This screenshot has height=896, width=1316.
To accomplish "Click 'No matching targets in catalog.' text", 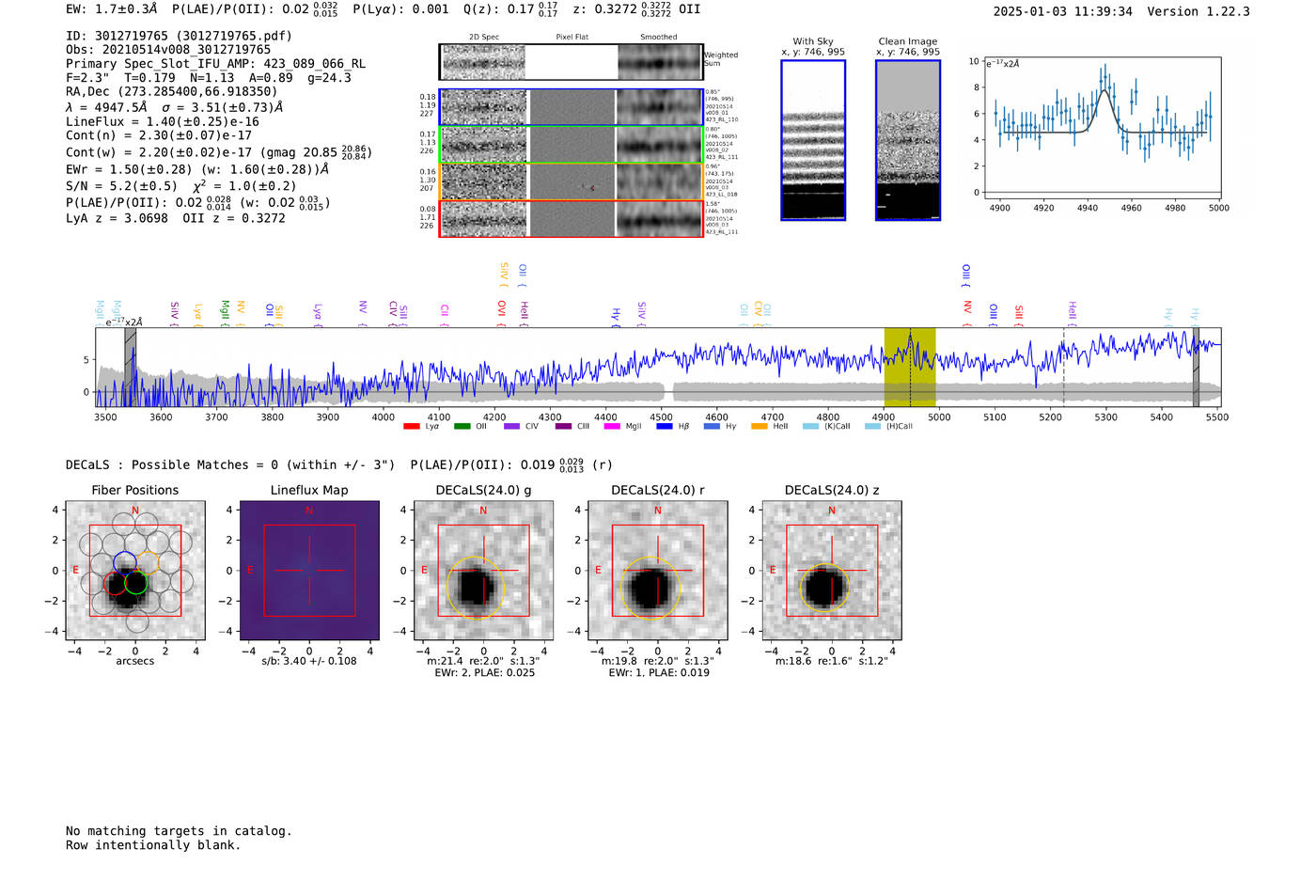I will click(x=179, y=831).
